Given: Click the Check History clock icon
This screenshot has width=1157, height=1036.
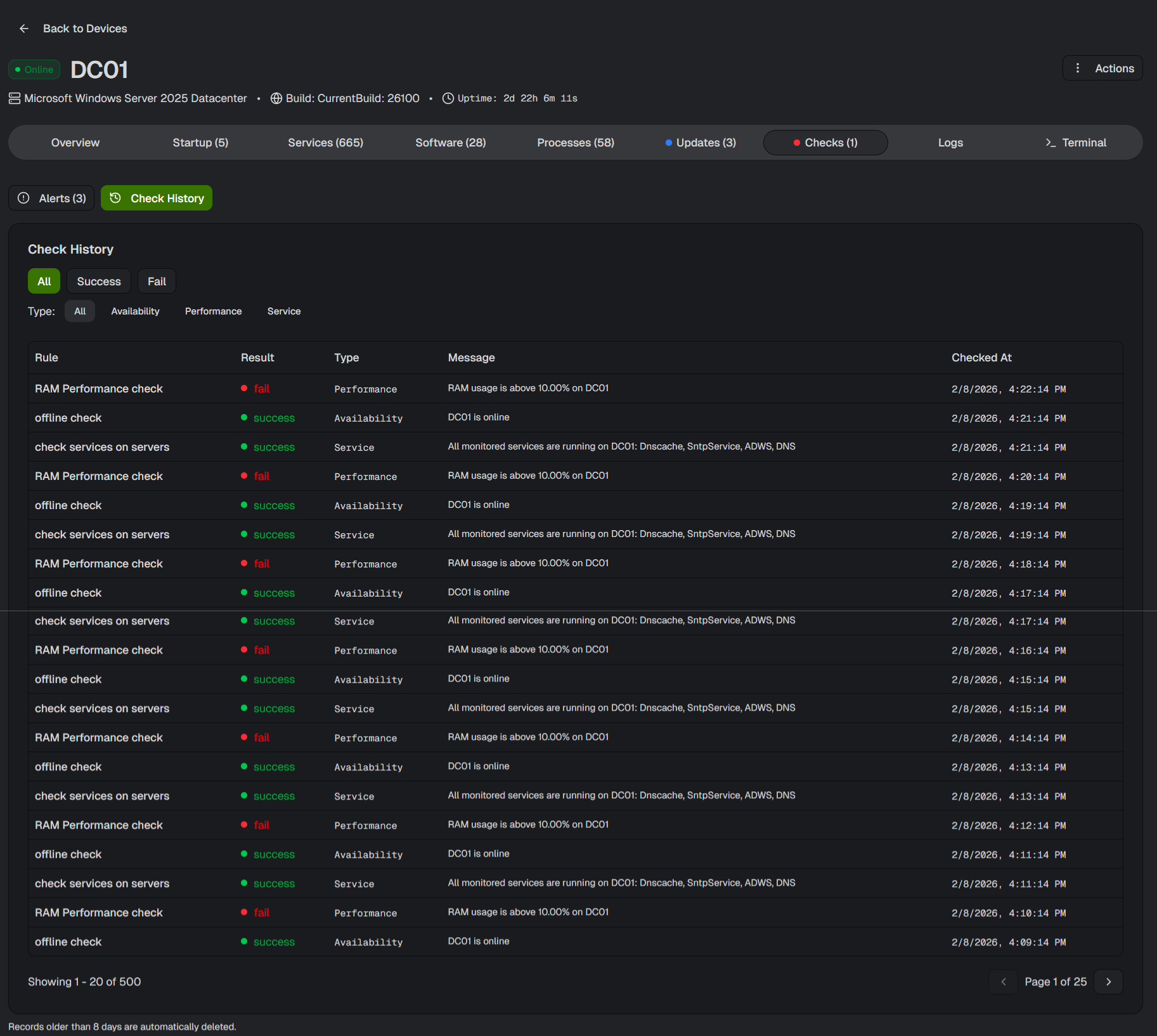Looking at the screenshot, I should coord(115,198).
